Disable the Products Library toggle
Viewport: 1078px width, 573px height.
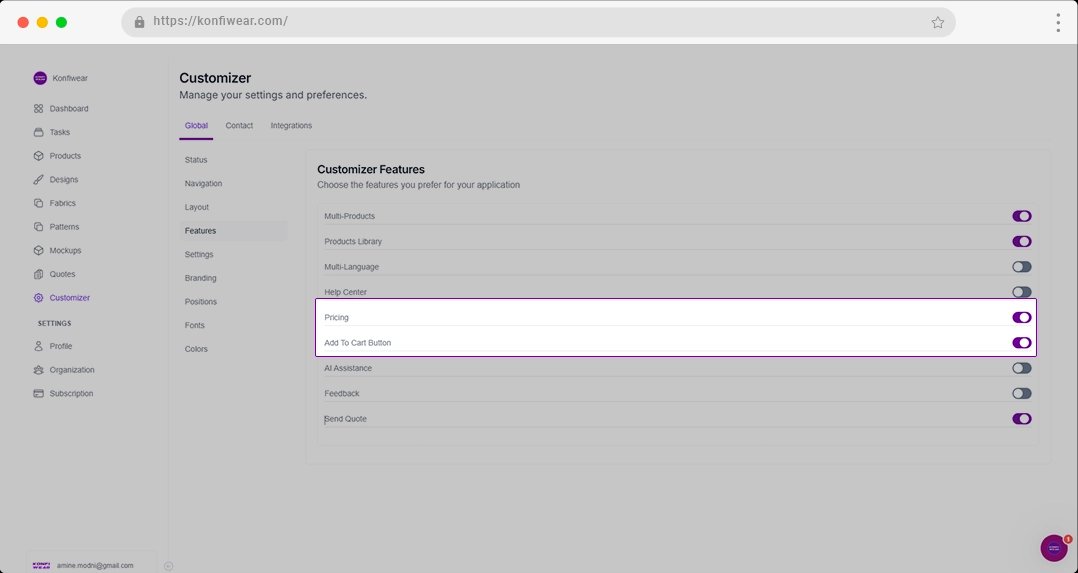click(1022, 241)
